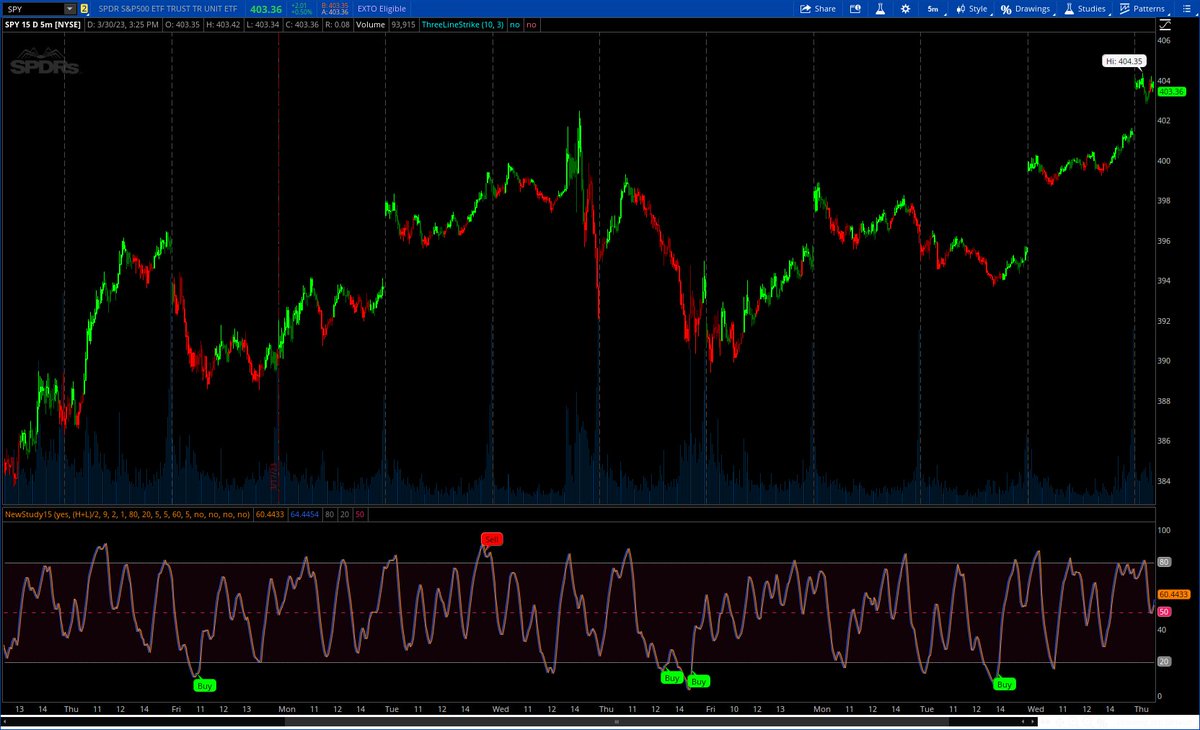Click EXTO Eligible label
Screen dimensions: 1200x730
pos(380,8)
